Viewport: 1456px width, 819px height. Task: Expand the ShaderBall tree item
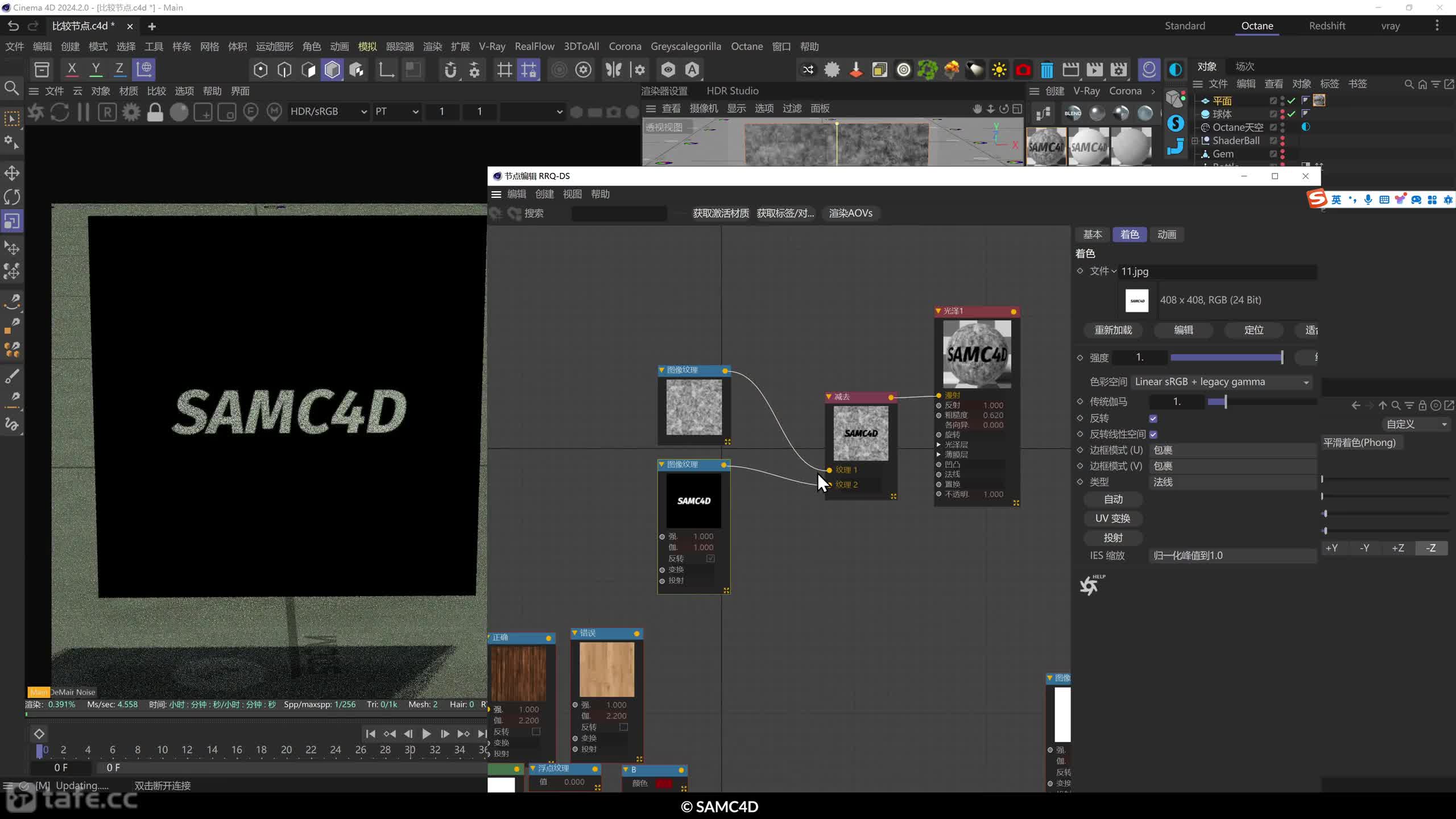pos(1195,140)
